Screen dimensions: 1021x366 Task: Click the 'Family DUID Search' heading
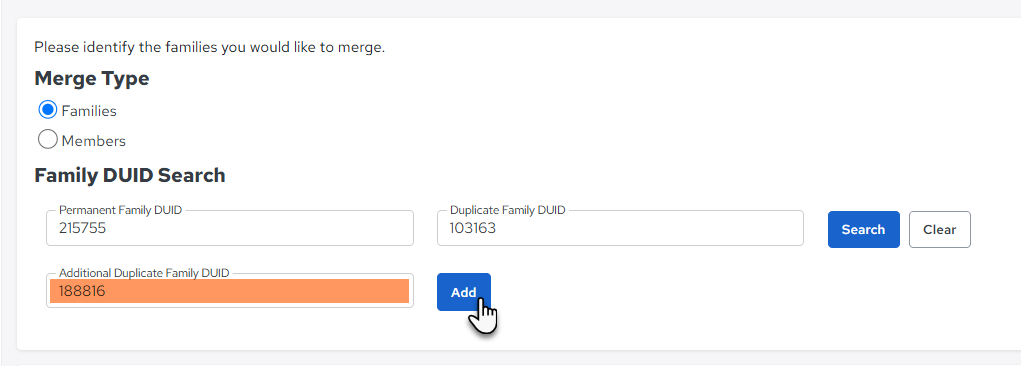[130, 175]
